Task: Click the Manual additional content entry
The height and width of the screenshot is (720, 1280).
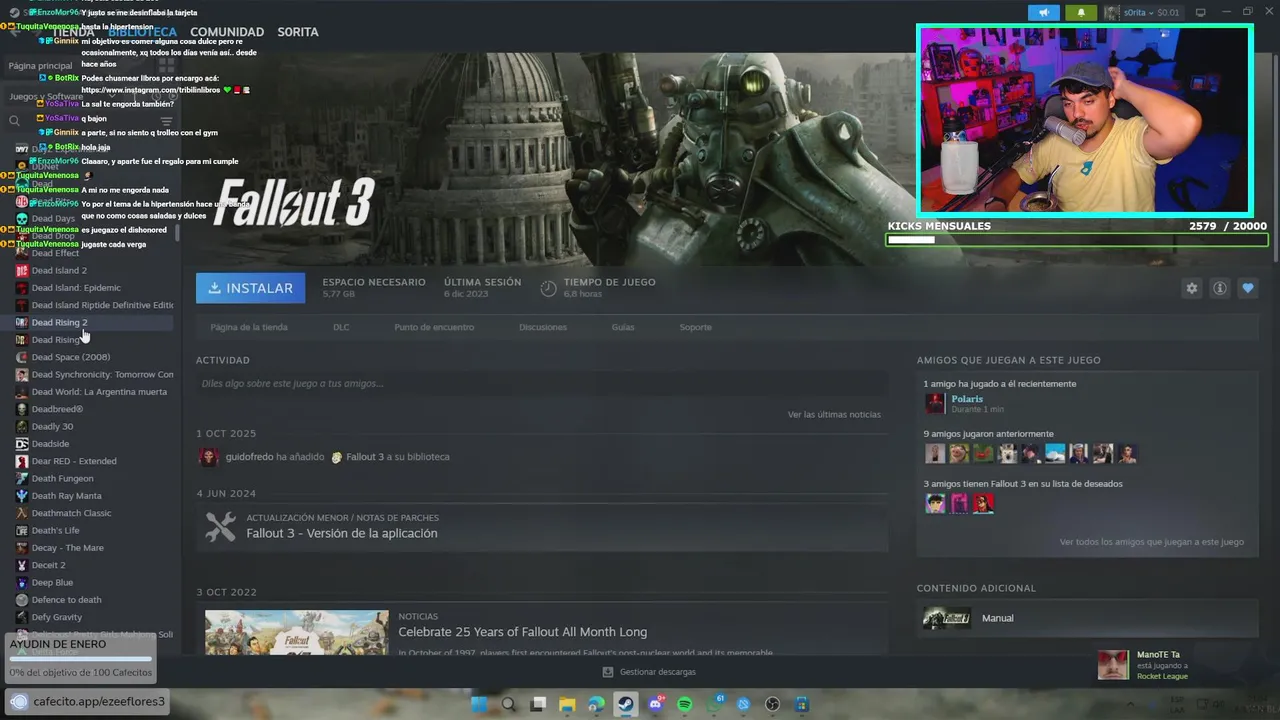Action: [1090, 618]
